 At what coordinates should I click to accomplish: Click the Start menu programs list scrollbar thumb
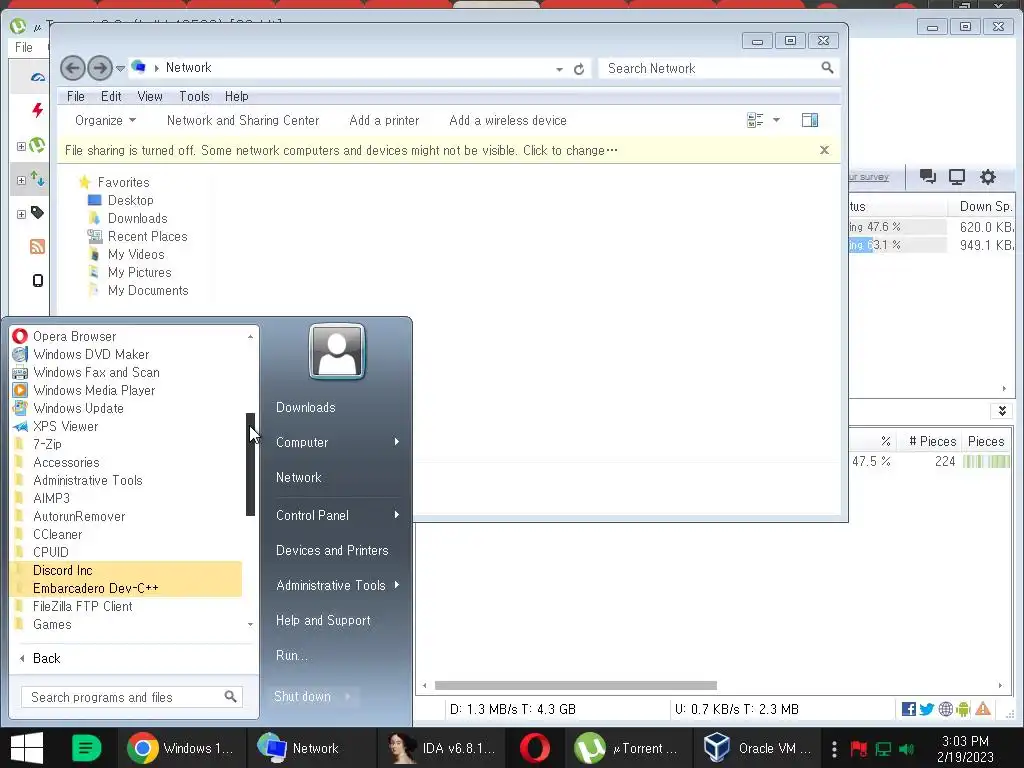point(250,464)
